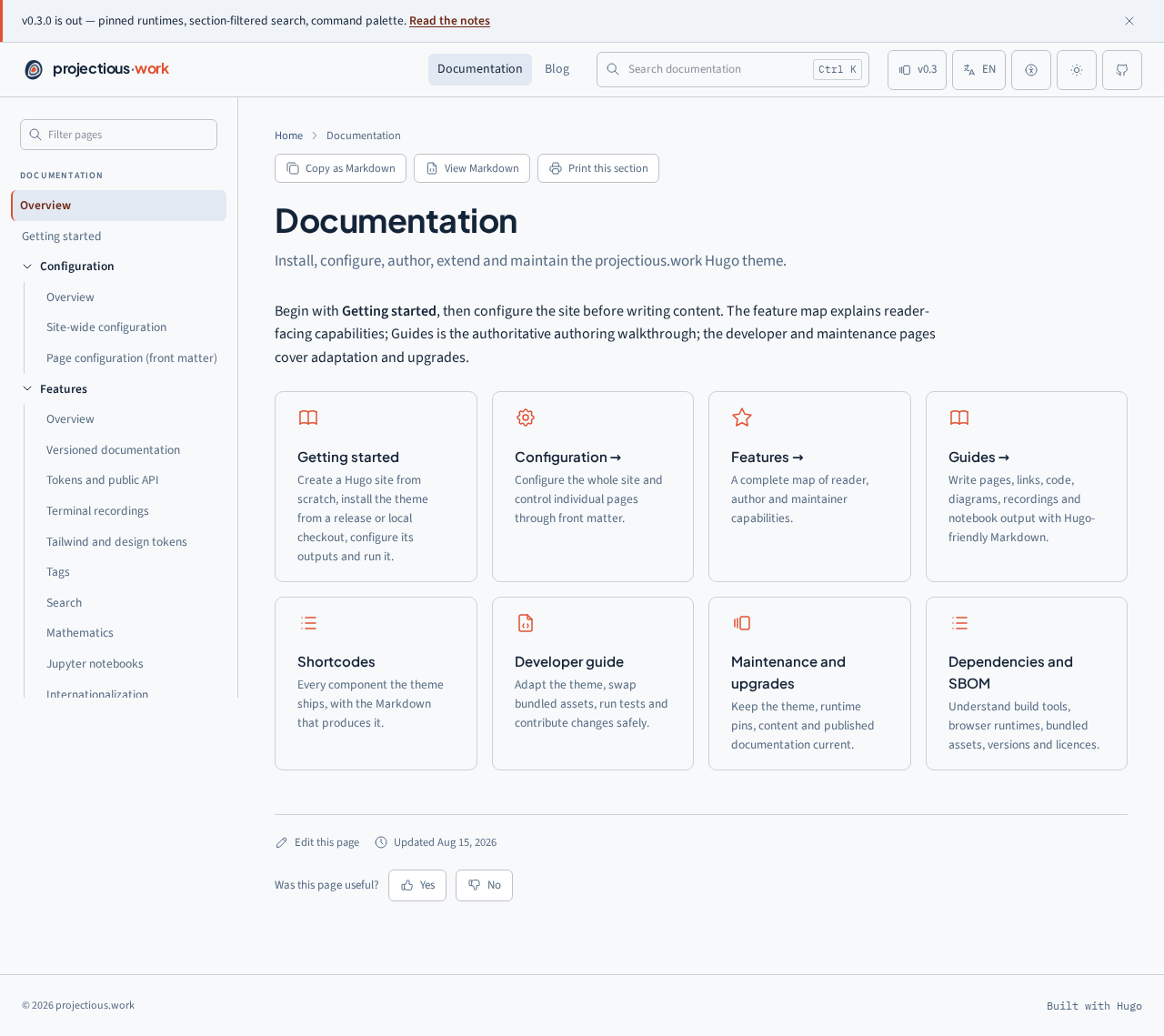Open the Guides card title

click(979, 458)
